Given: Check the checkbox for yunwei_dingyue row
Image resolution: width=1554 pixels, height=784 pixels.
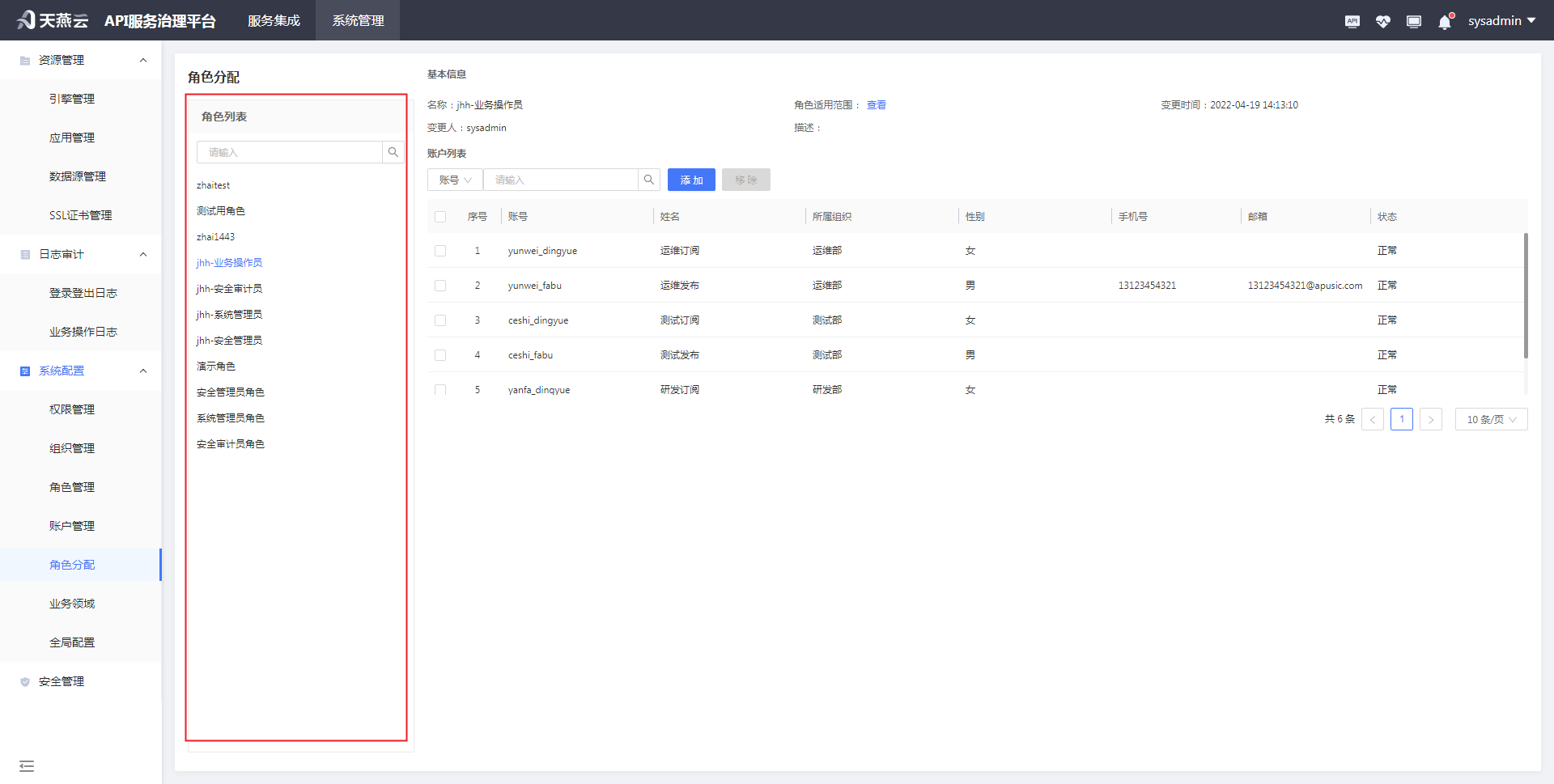Looking at the screenshot, I should pos(440,251).
